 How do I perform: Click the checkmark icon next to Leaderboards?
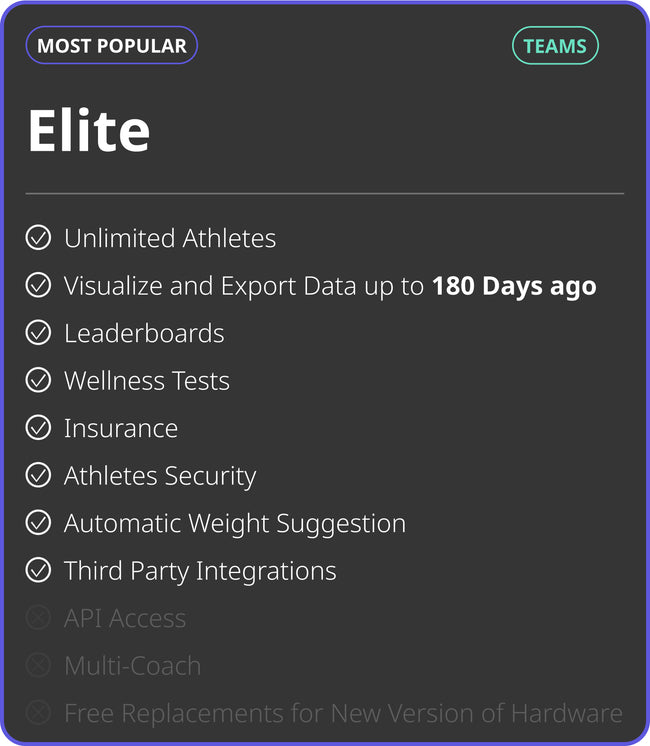pyautogui.click(x=38, y=333)
